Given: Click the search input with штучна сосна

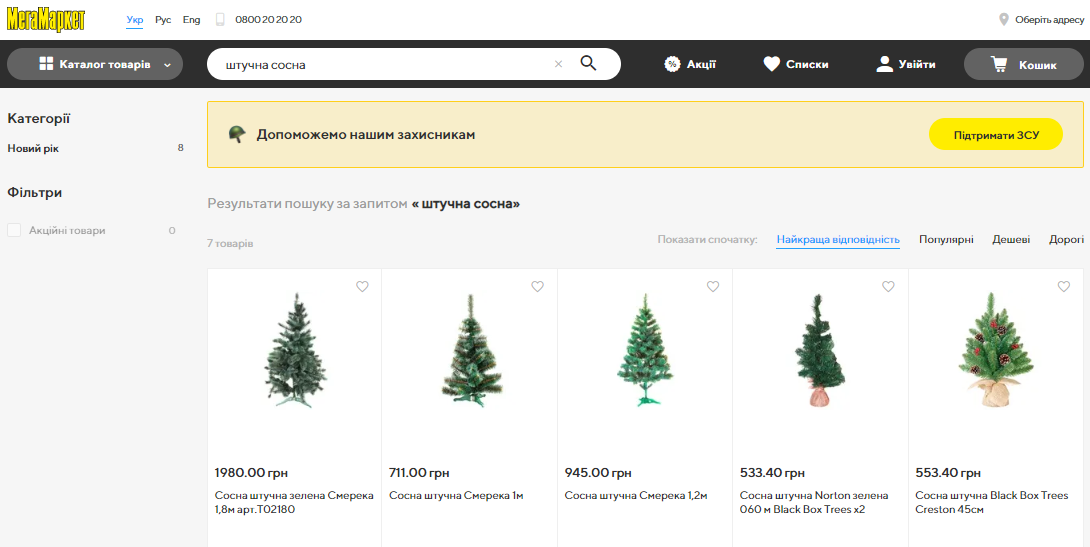Looking at the screenshot, I should (380, 64).
